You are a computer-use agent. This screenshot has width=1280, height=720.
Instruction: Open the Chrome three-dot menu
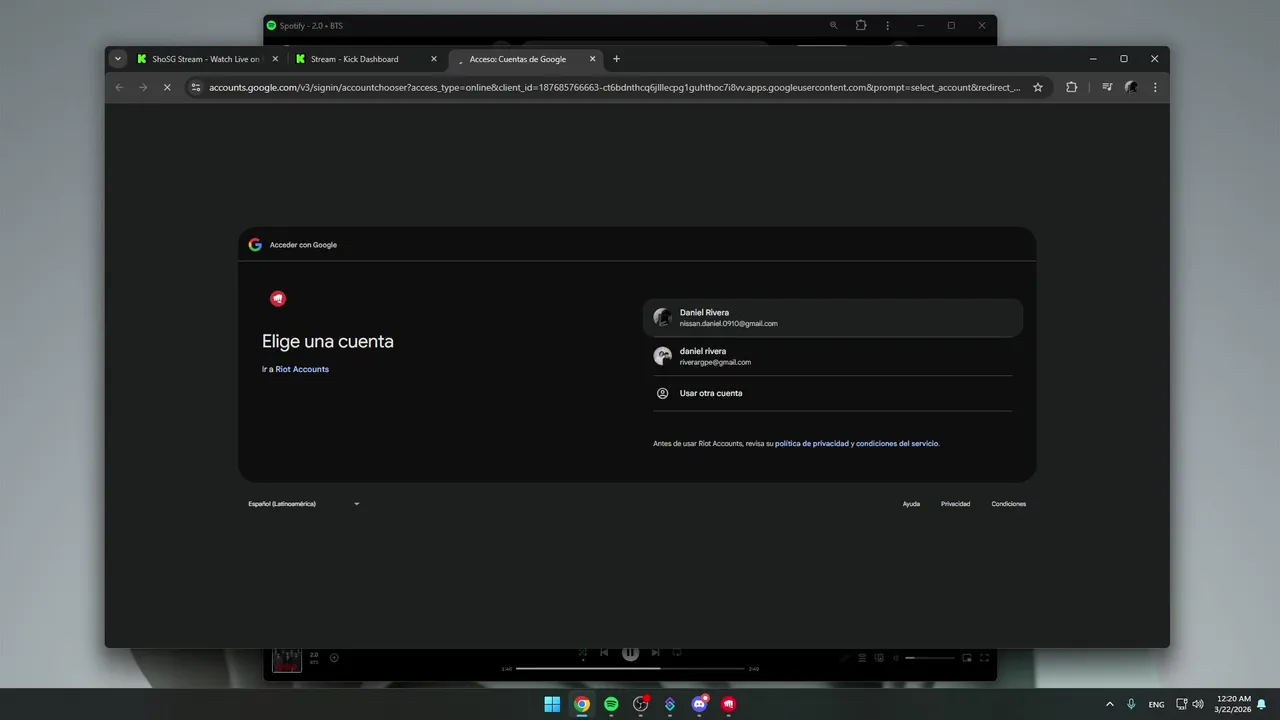tap(1155, 87)
